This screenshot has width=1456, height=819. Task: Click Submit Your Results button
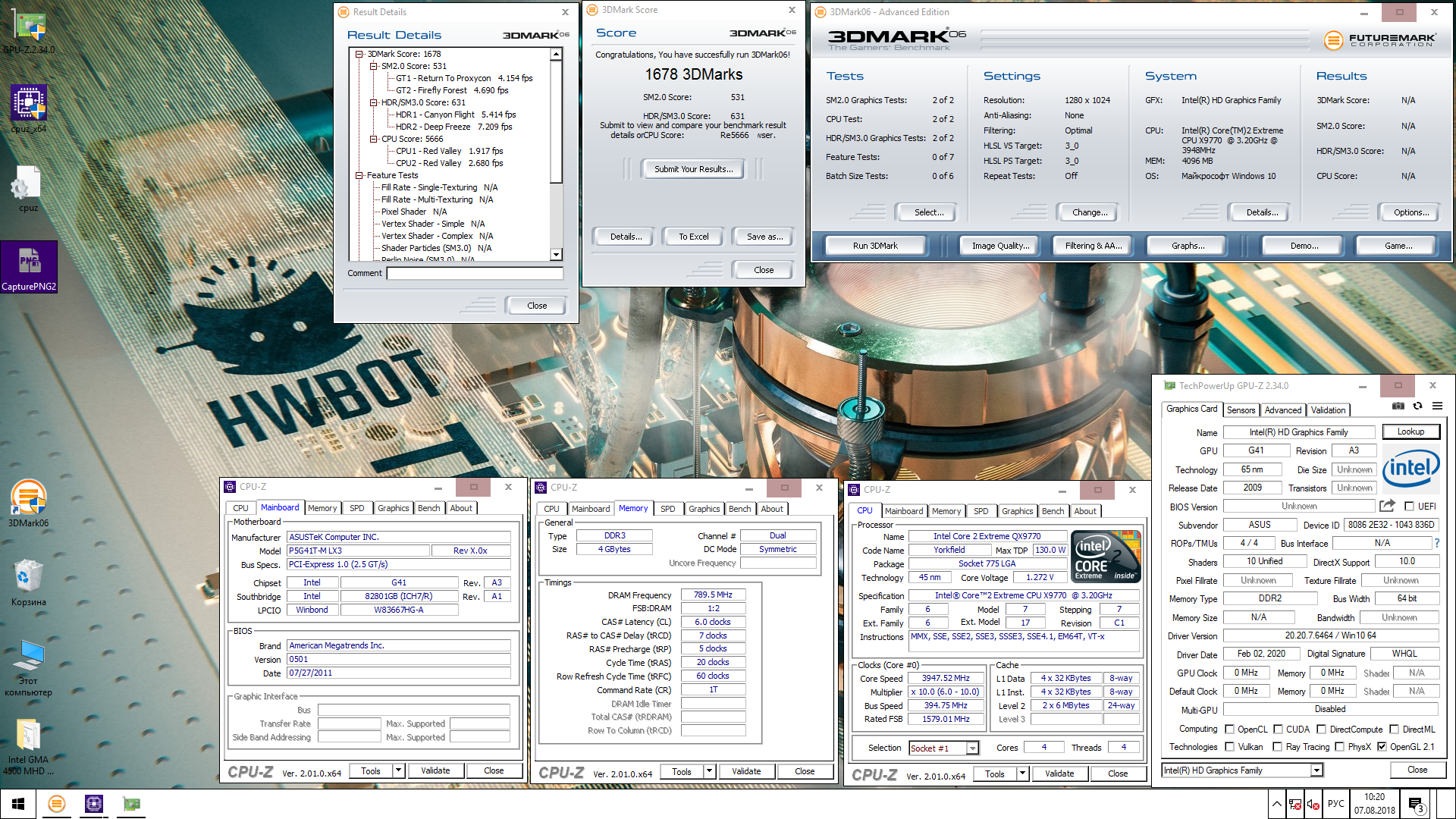[694, 169]
